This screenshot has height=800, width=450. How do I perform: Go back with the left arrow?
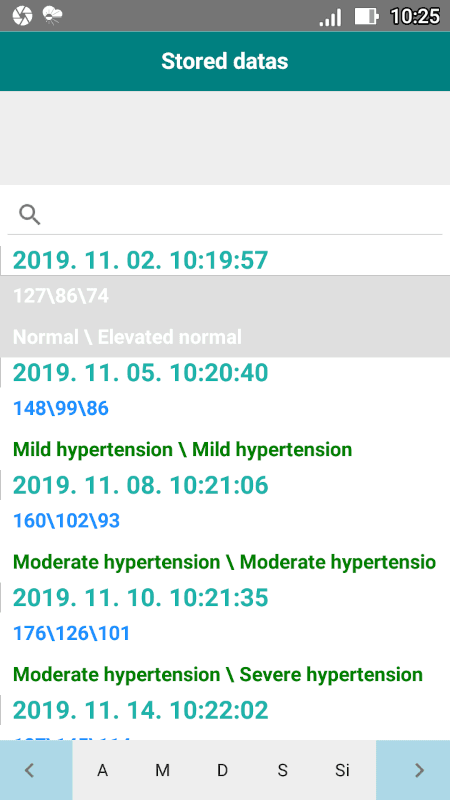[x=30, y=770]
